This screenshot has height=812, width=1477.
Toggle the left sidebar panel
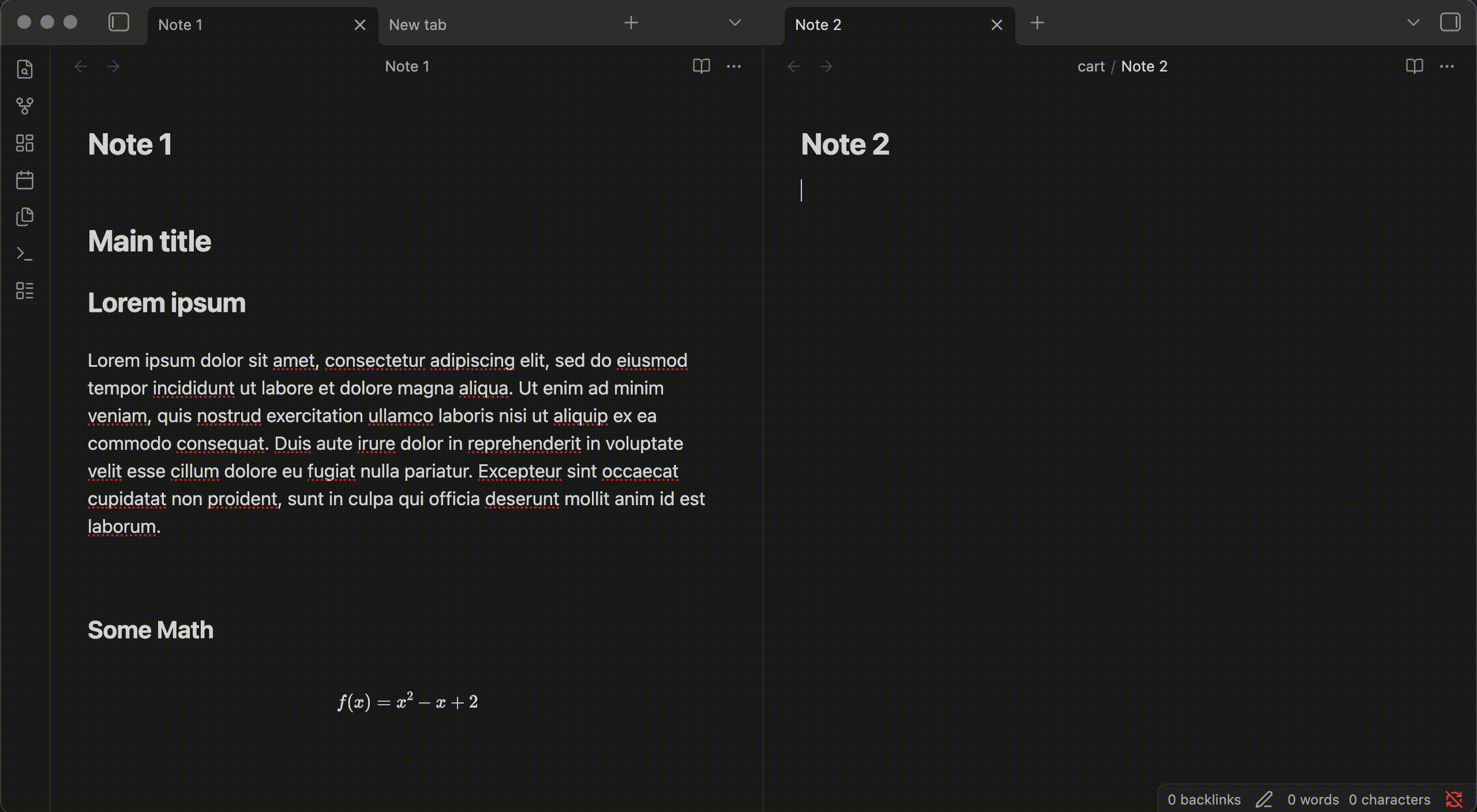click(x=118, y=23)
